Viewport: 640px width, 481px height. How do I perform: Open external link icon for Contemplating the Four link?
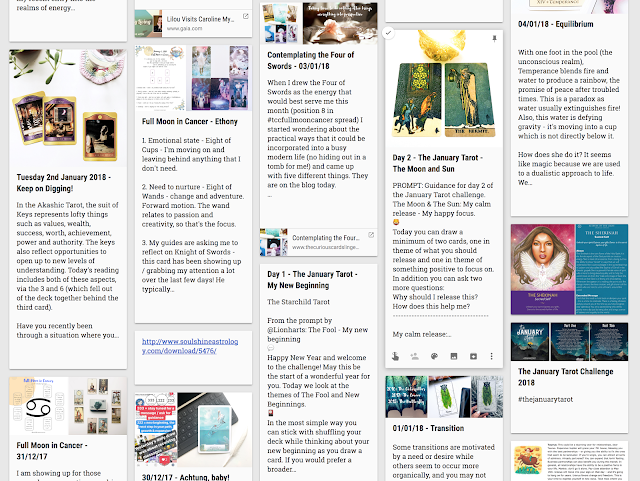click(x=371, y=235)
